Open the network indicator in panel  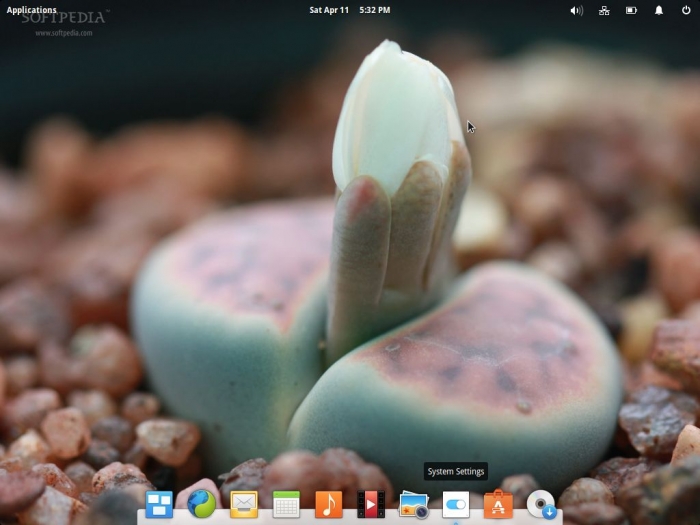click(604, 10)
